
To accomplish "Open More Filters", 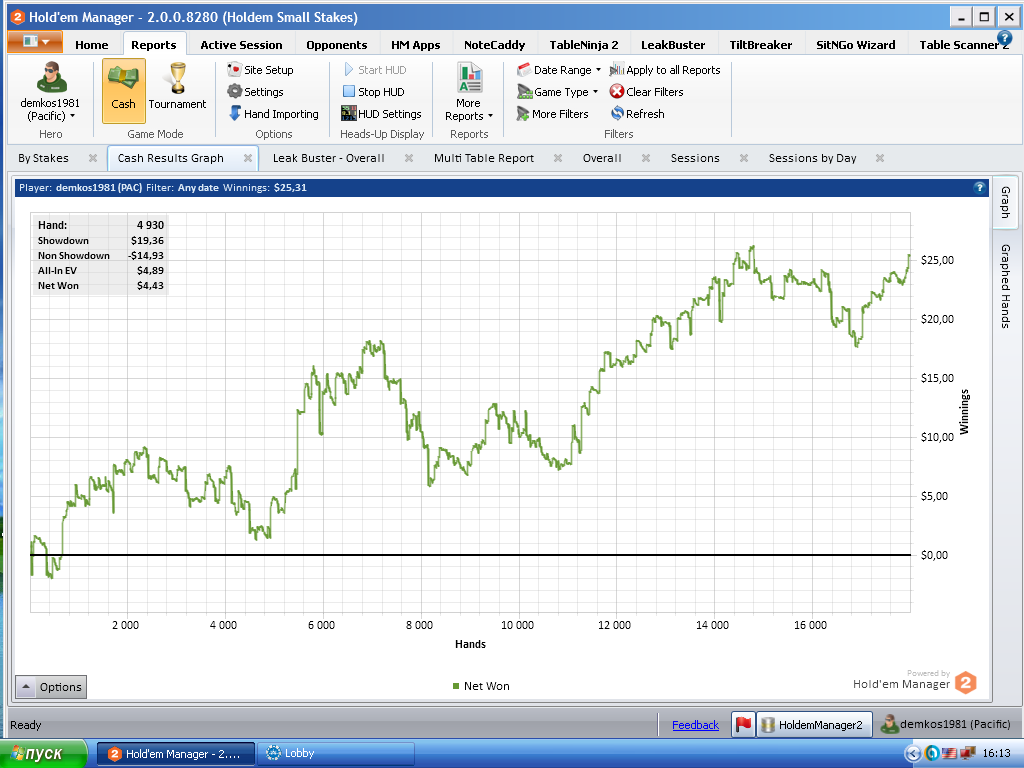I will point(552,114).
